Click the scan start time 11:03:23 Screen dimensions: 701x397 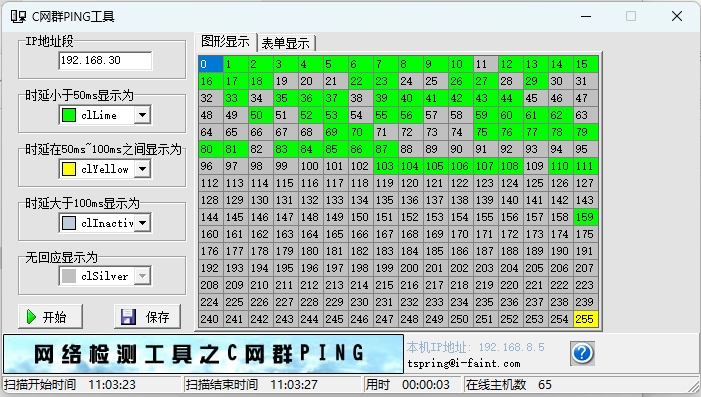[112, 385]
